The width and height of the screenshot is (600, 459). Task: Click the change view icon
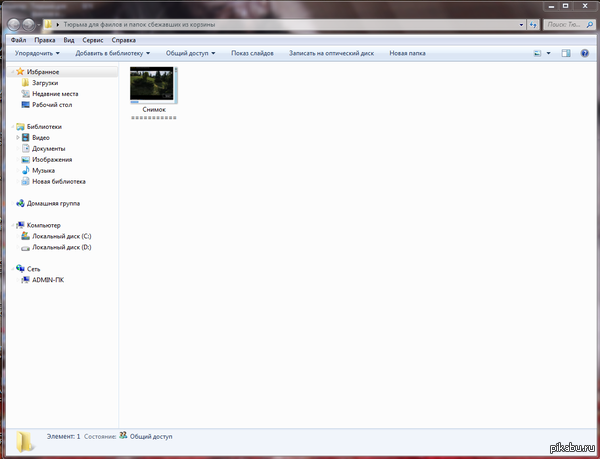tap(538, 53)
